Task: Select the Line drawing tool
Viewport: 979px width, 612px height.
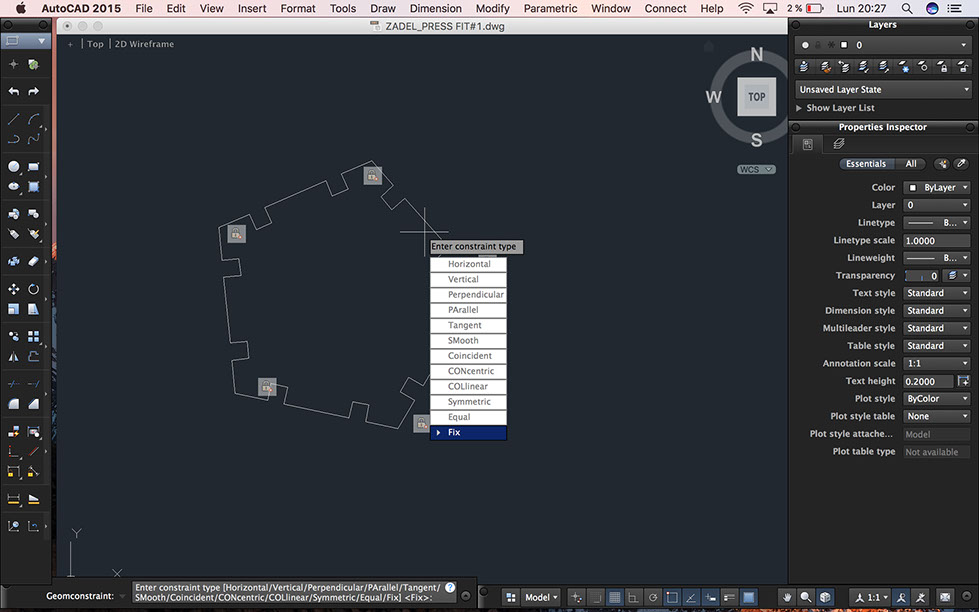Action: point(14,118)
